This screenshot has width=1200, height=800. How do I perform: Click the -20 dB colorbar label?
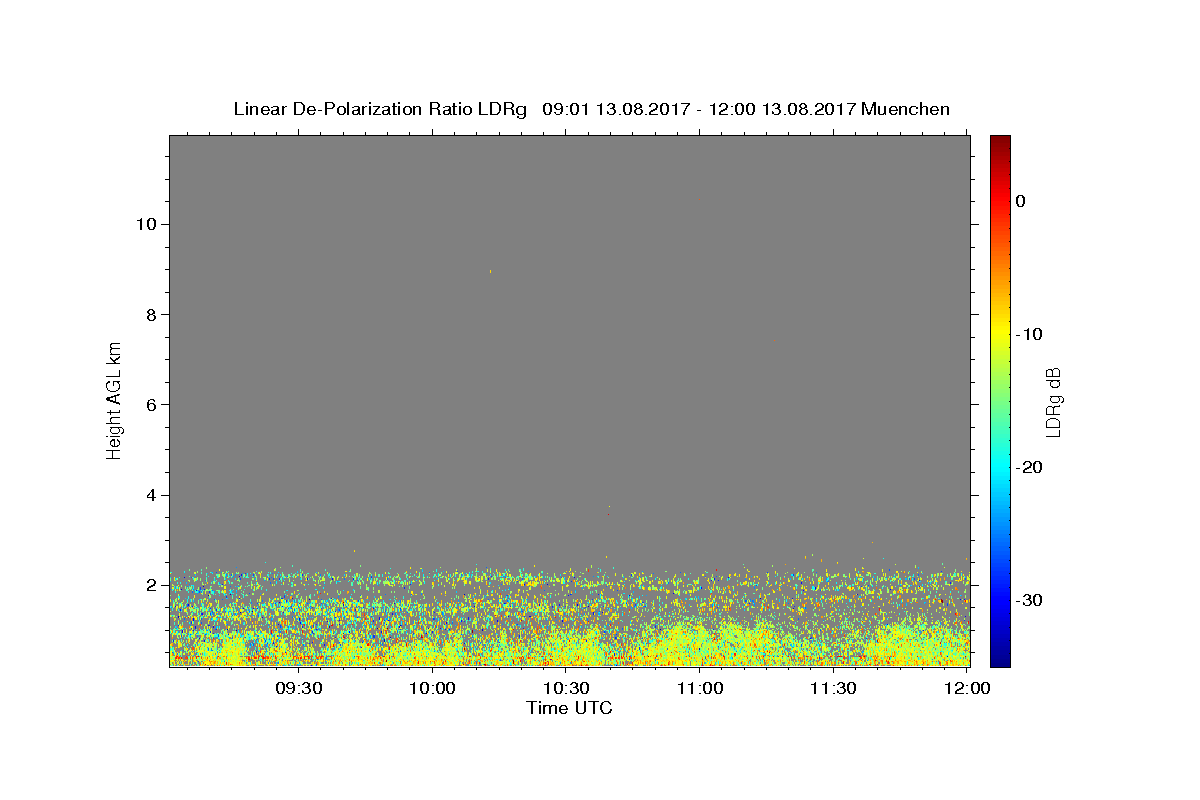(x=1029, y=467)
